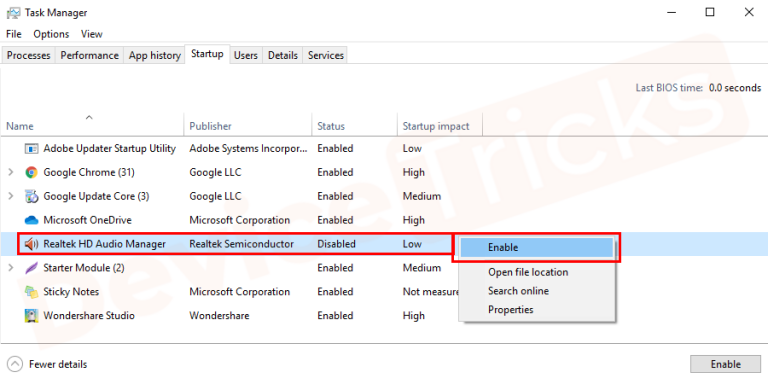Click the Adobe Updater Startup Utility icon
Screen dimensions: 768x384
point(31,148)
